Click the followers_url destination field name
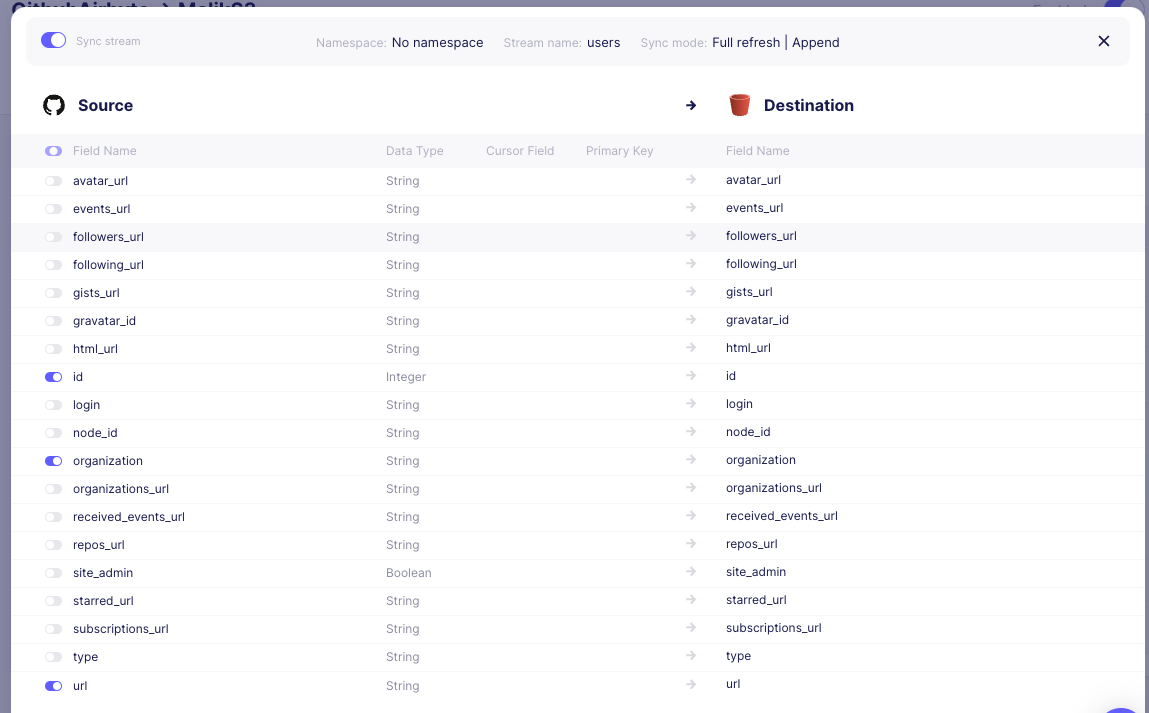 (x=761, y=236)
